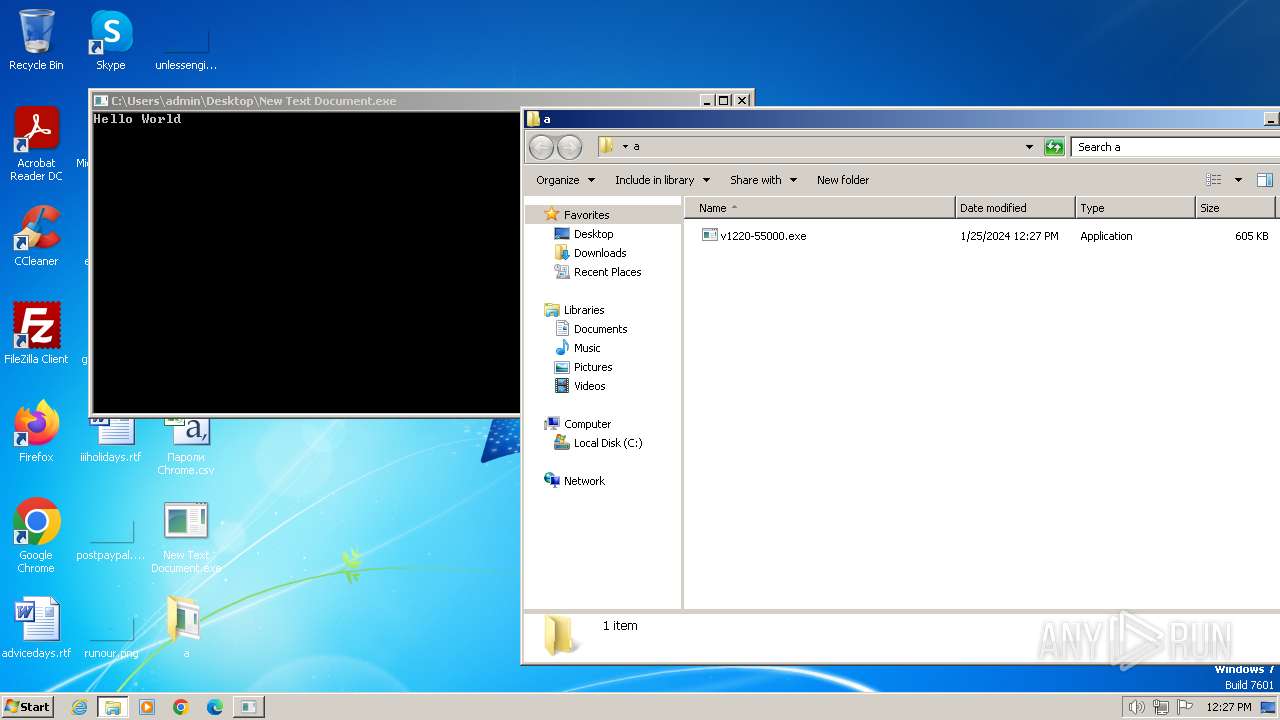Viewport: 1280px width, 720px height.
Task: Refresh the folder view in Explorer
Action: click(1054, 147)
